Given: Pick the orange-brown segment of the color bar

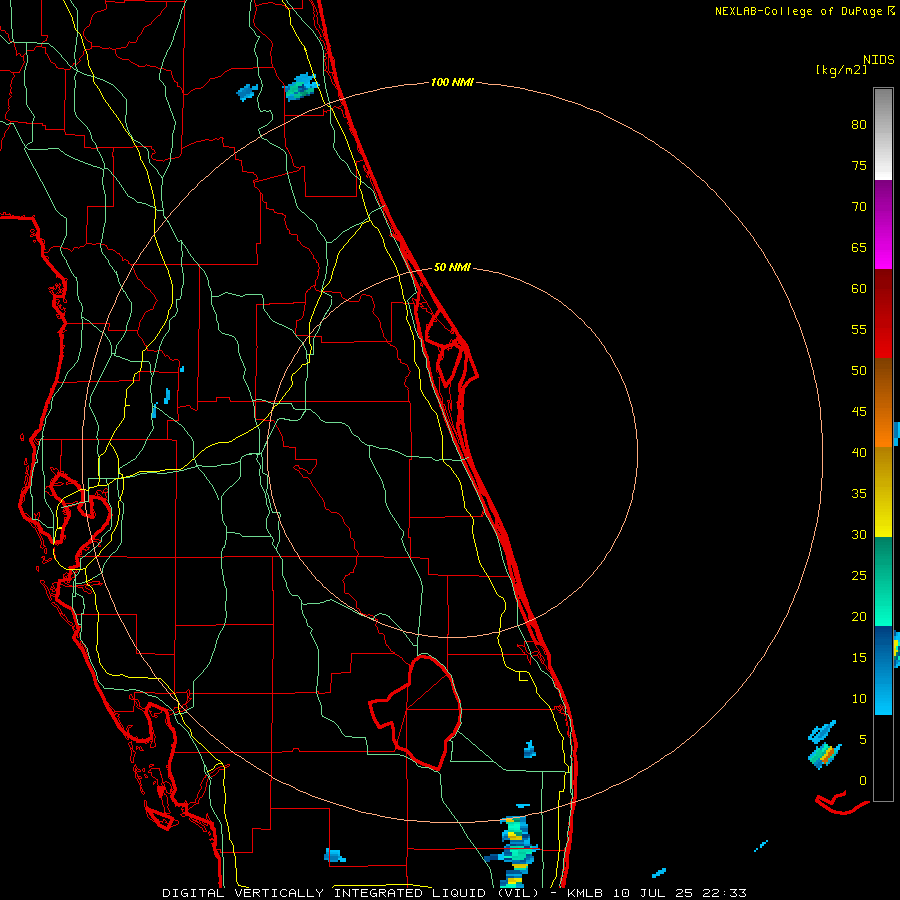Looking at the screenshot, I should (x=883, y=403).
